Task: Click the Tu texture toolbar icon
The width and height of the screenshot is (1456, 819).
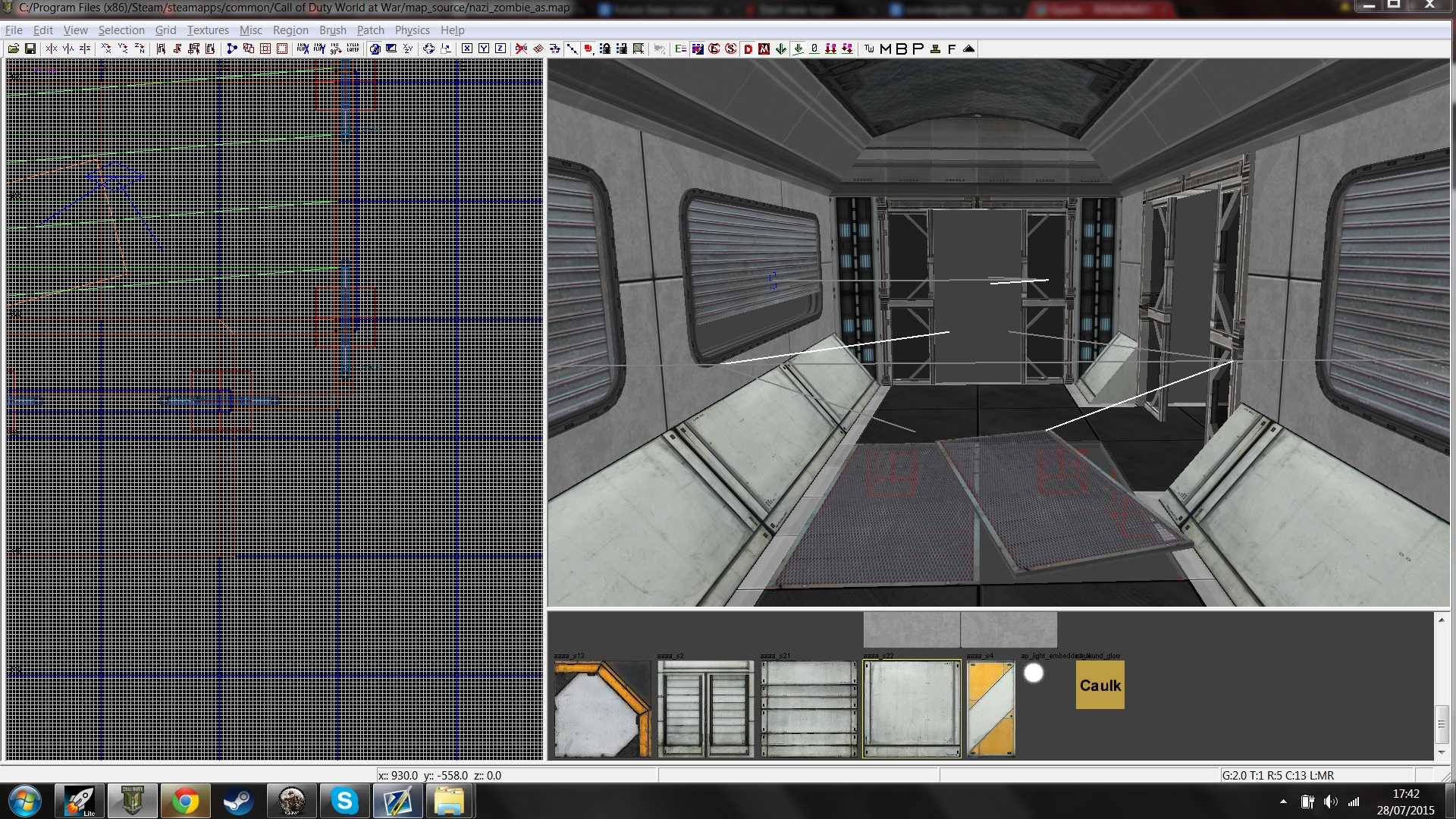Action: [869, 49]
